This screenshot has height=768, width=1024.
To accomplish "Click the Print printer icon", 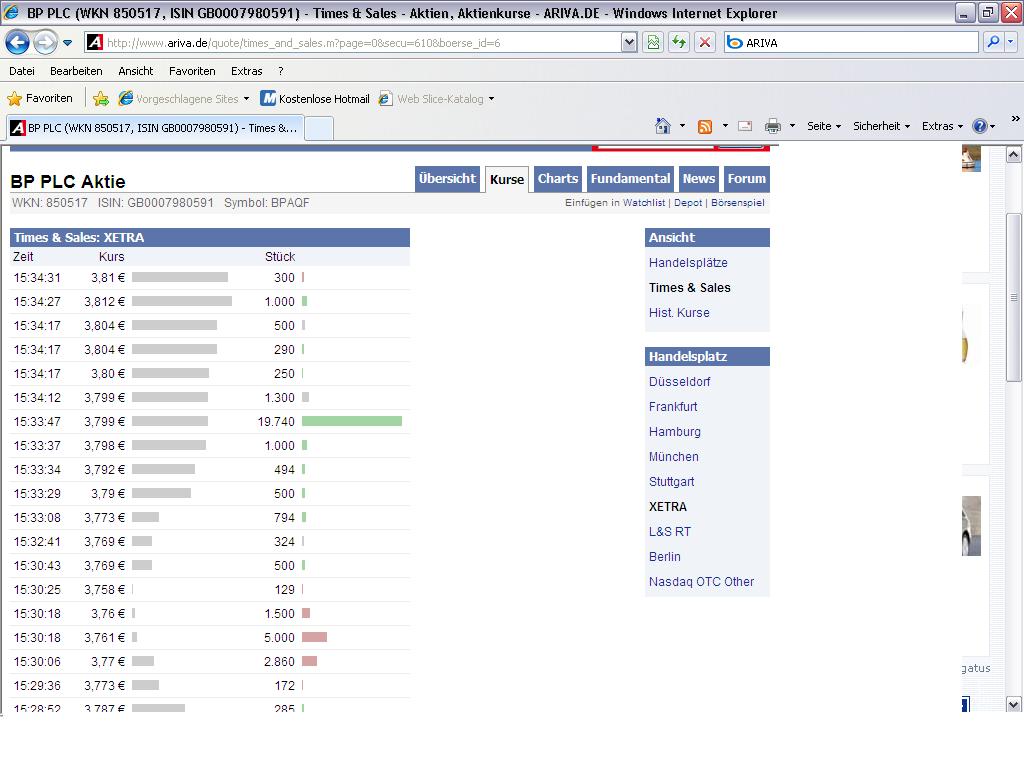I will click(x=773, y=127).
